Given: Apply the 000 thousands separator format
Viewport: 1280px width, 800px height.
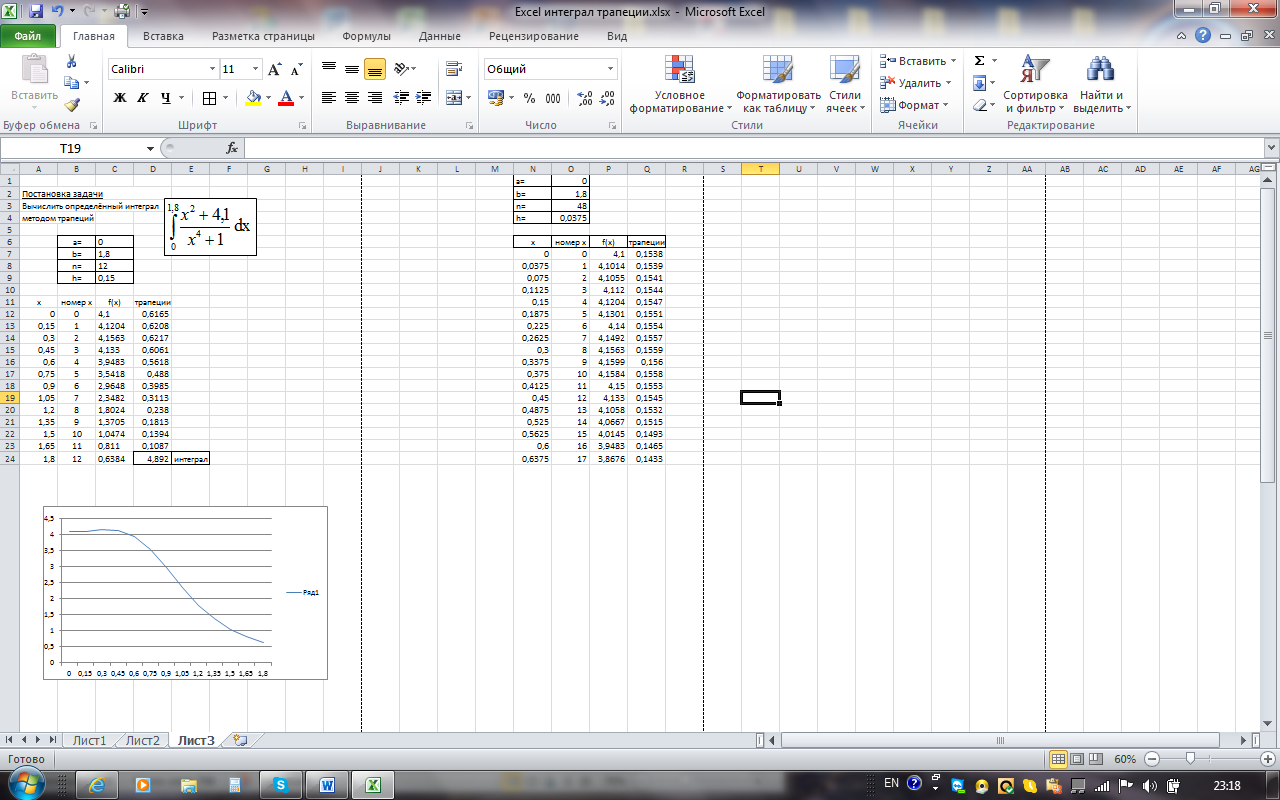Looking at the screenshot, I should tap(553, 98).
